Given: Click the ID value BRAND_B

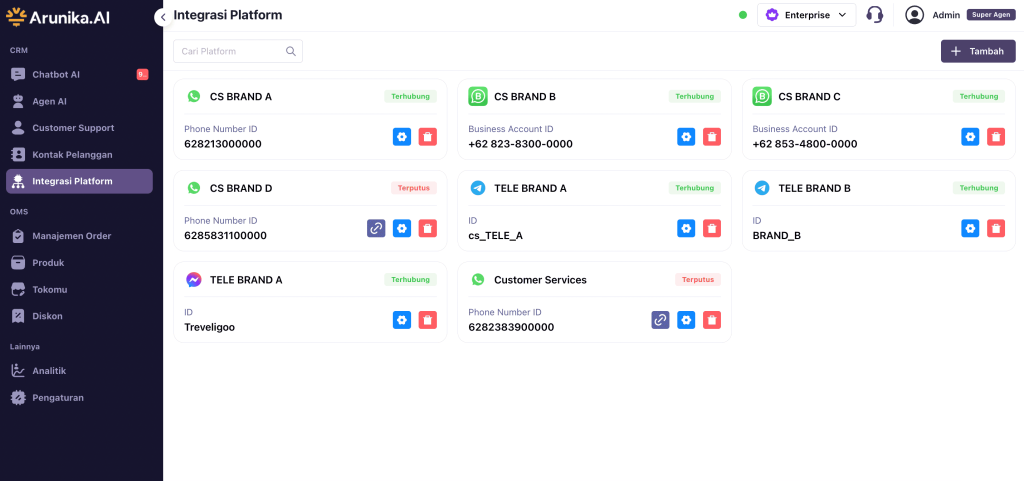Looking at the screenshot, I should (776, 236).
